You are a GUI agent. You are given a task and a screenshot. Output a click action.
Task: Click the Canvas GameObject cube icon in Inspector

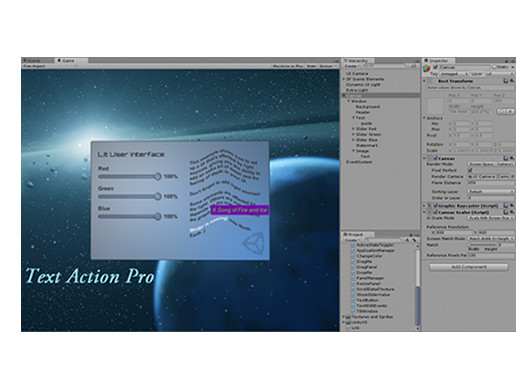(x=427, y=69)
